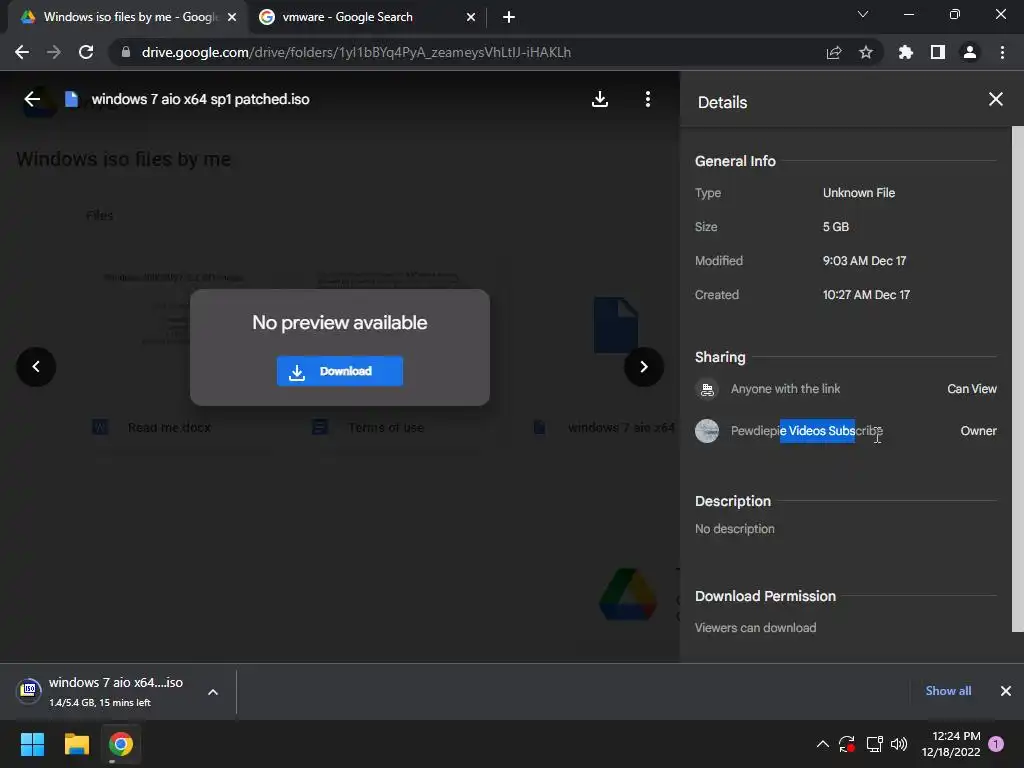Click the Unknown File type value
This screenshot has width=1024, height=768.
[858, 193]
